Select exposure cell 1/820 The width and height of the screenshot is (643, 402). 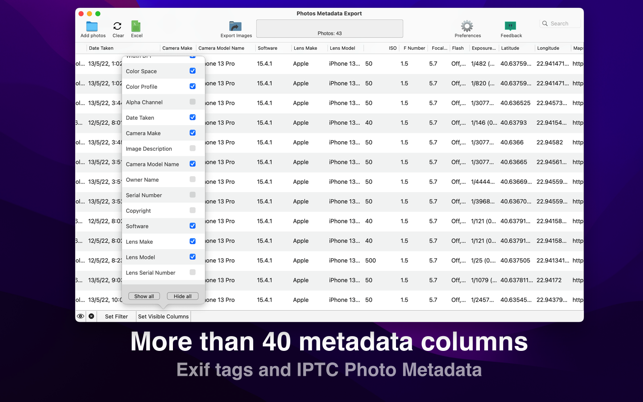(483, 83)
